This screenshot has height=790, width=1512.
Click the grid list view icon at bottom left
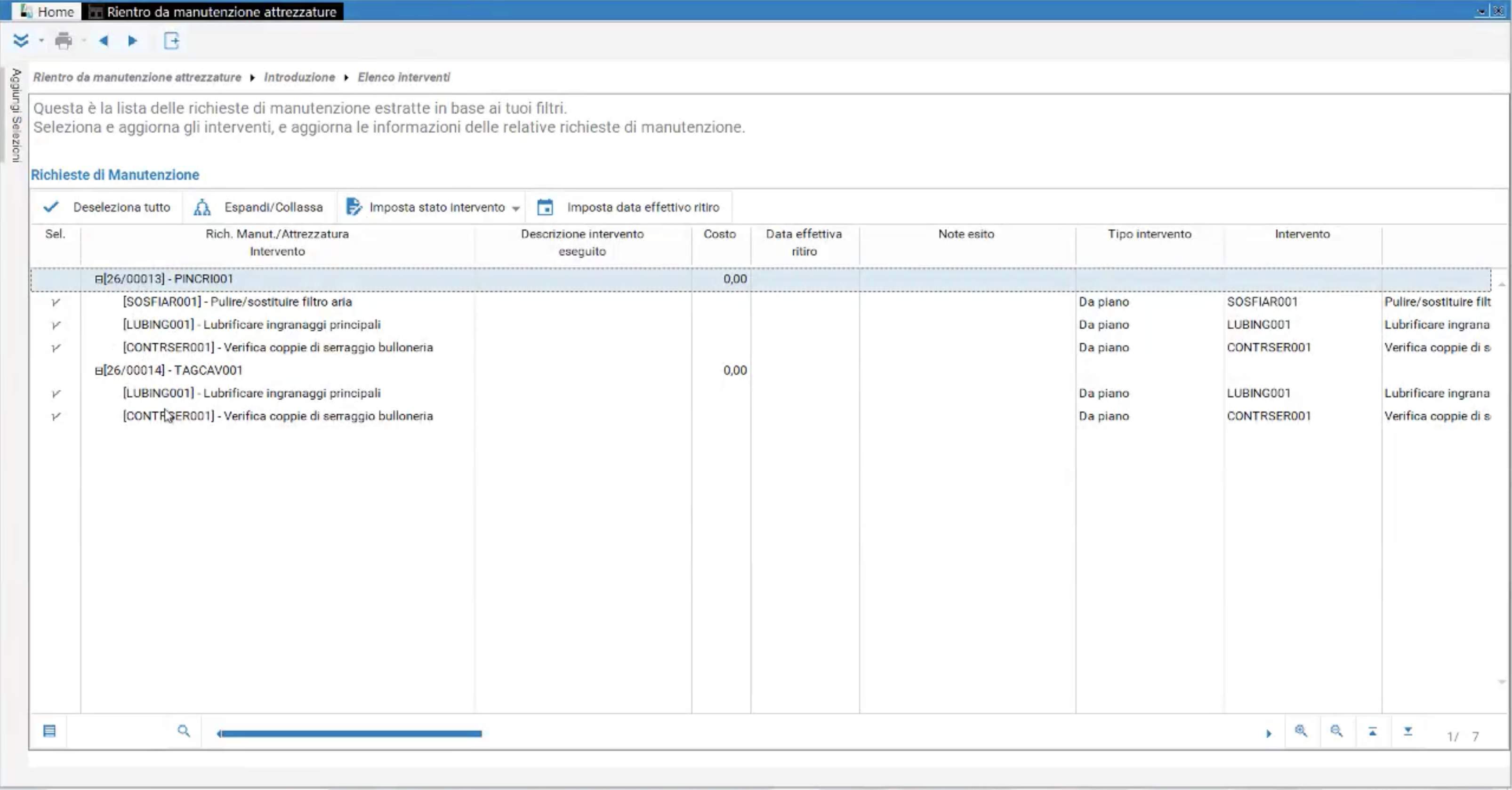click(x=49, y=731)
